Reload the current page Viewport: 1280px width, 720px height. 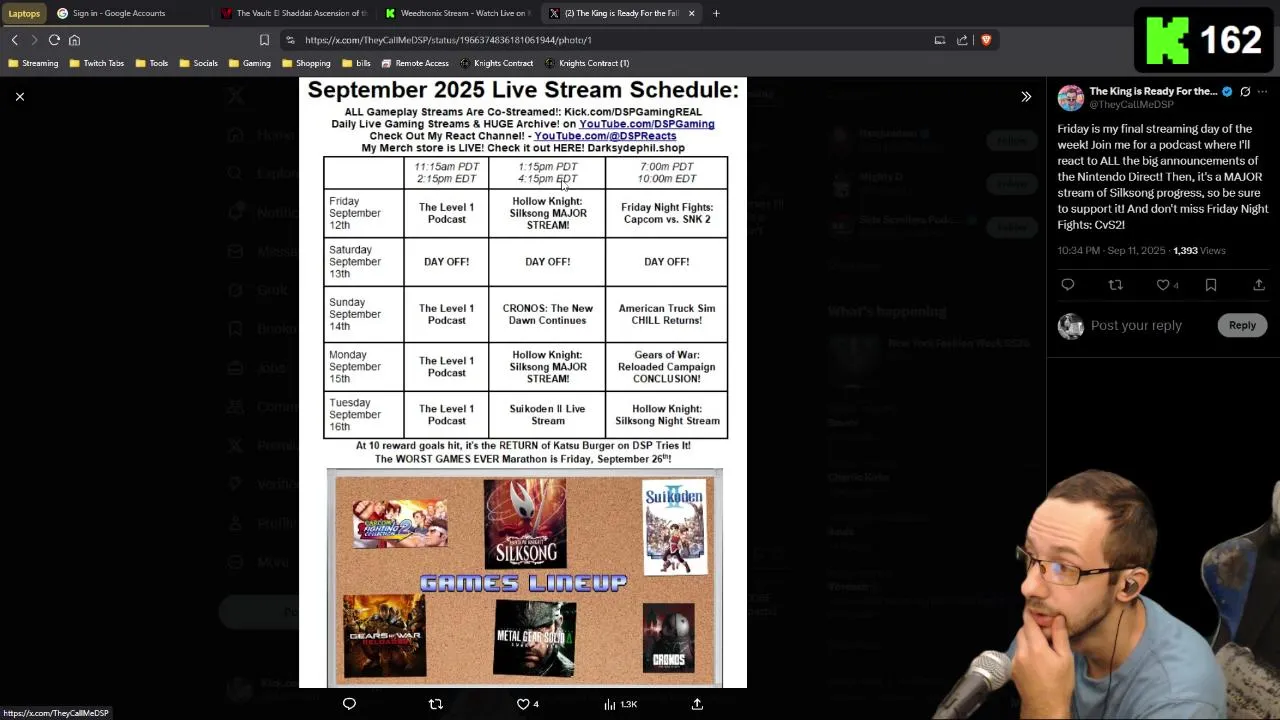point(54,40)
